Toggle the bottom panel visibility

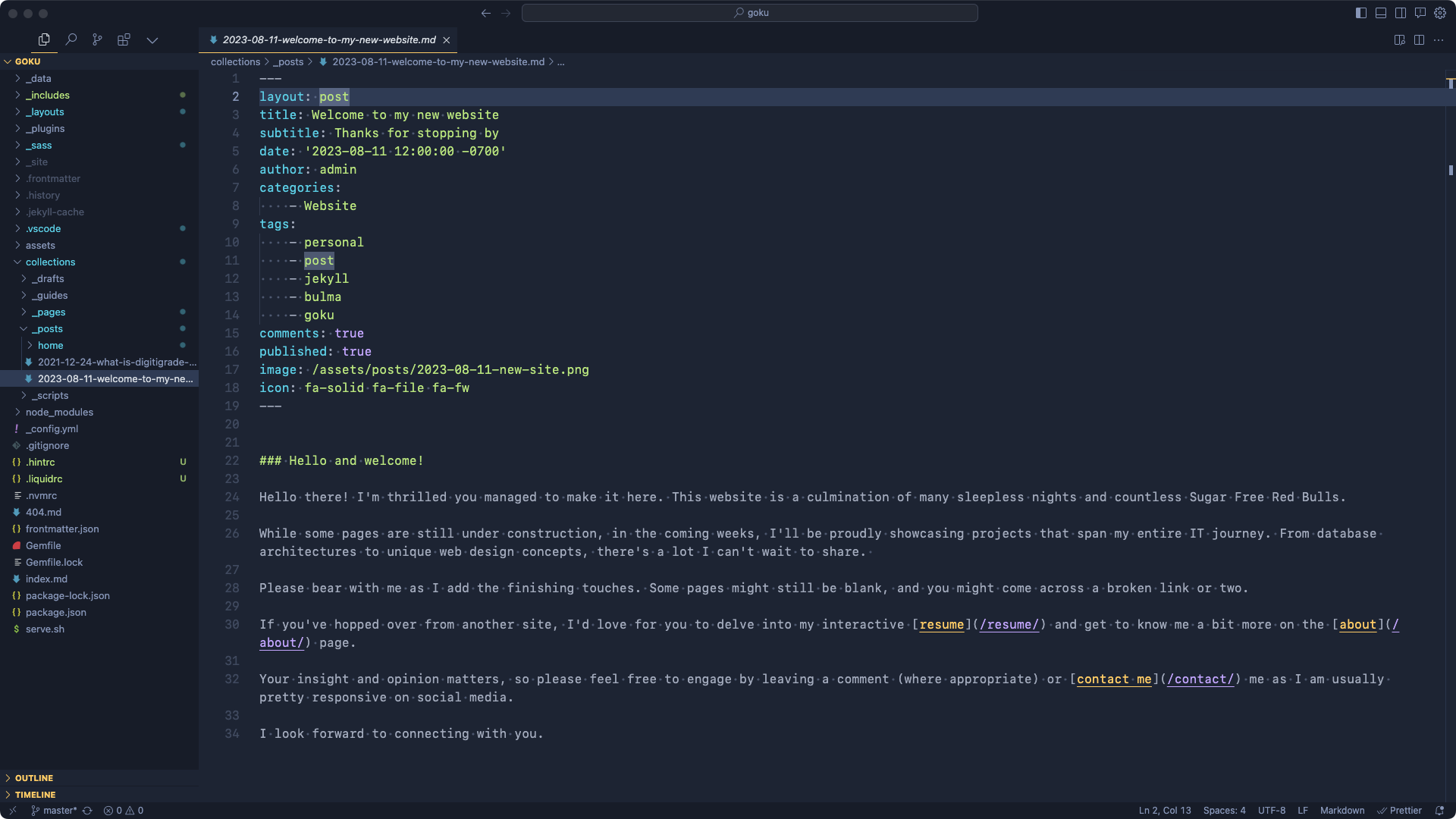tap(1381, 13)
